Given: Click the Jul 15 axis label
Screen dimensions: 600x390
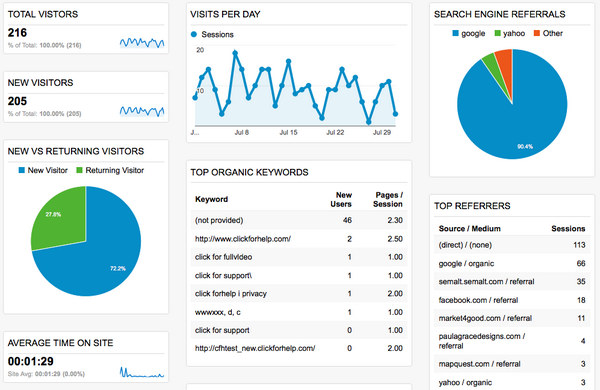Looking at the screenshot, I should click(288, 132).
